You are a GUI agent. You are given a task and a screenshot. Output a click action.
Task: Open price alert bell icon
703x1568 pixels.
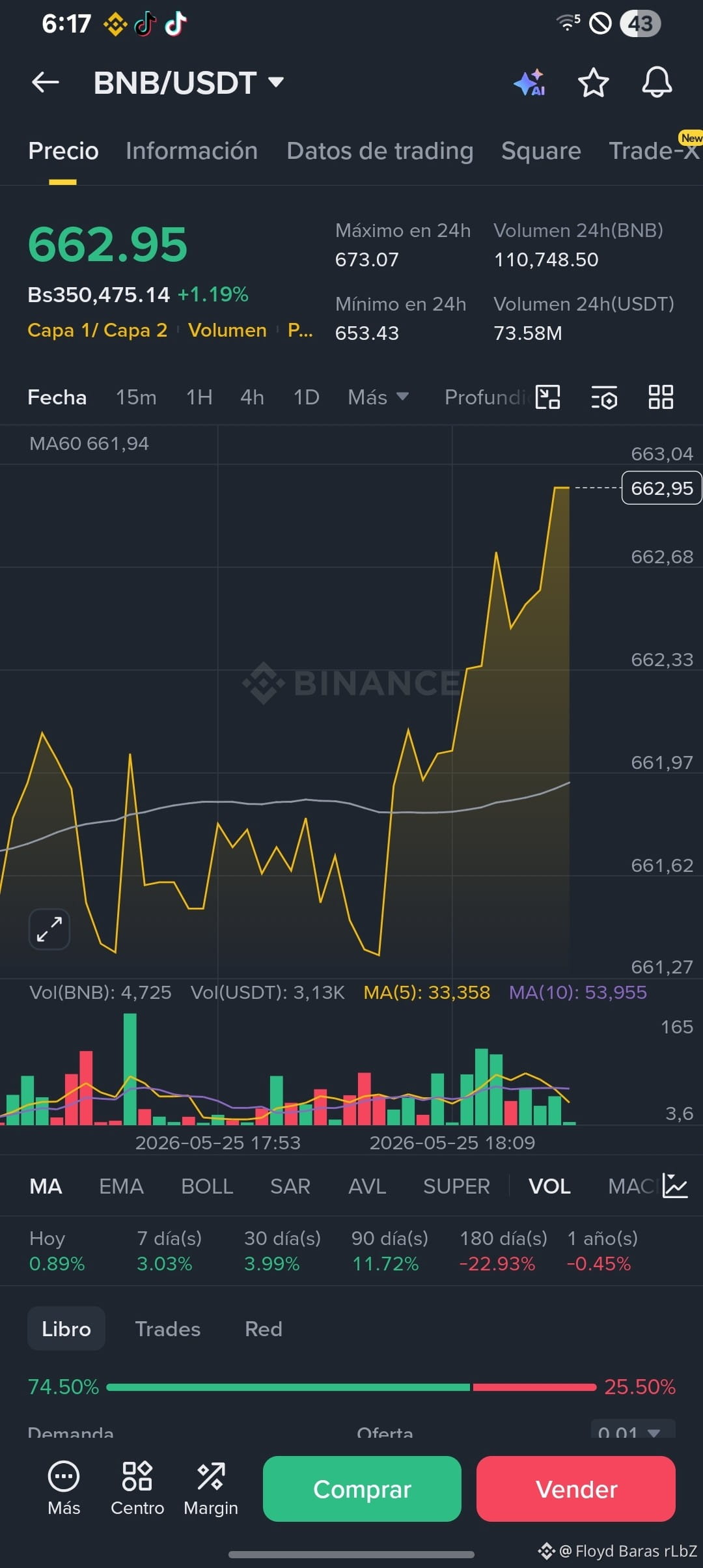657,82
